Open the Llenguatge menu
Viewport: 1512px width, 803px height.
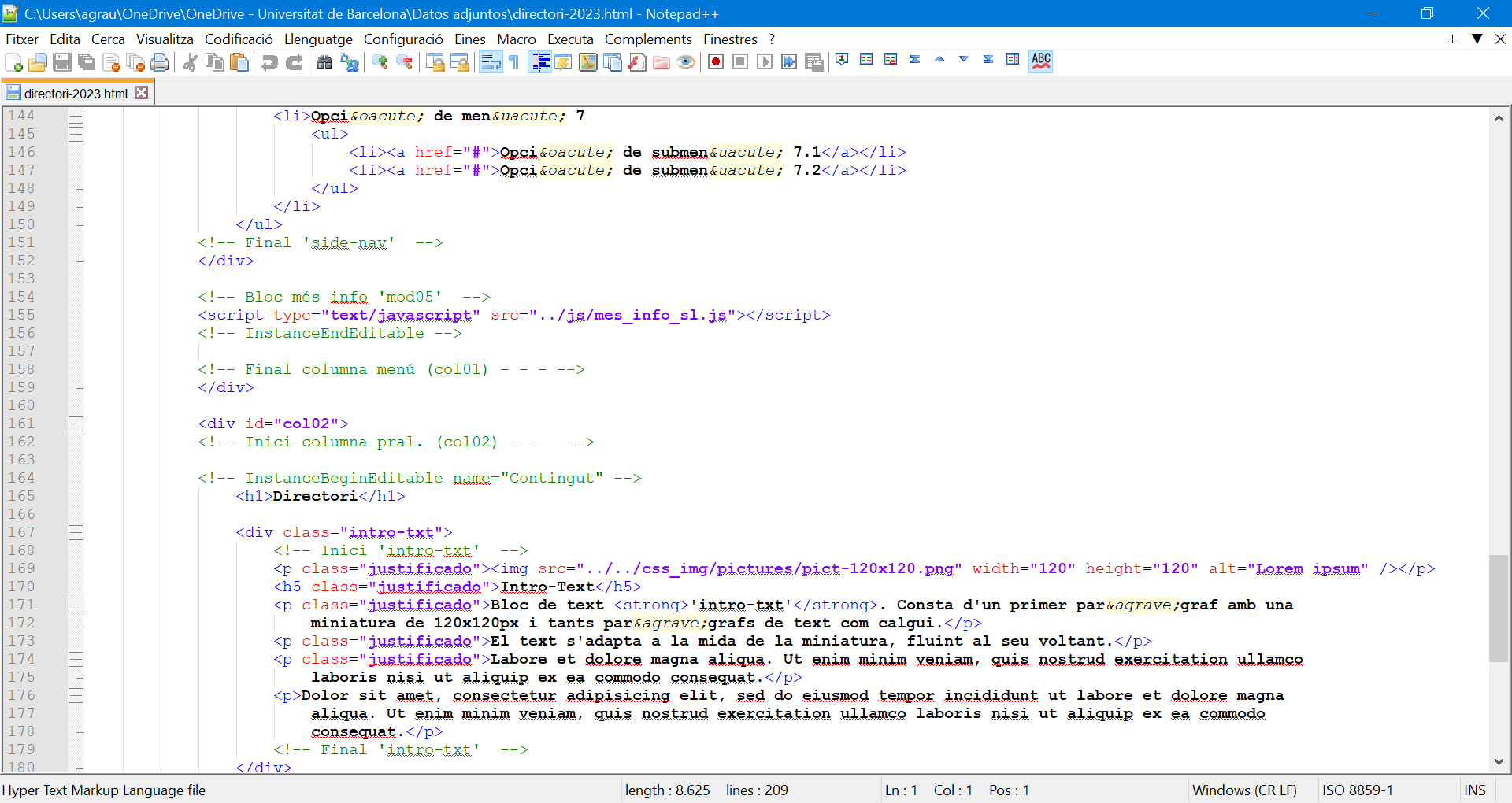click(x=318, y=39)
